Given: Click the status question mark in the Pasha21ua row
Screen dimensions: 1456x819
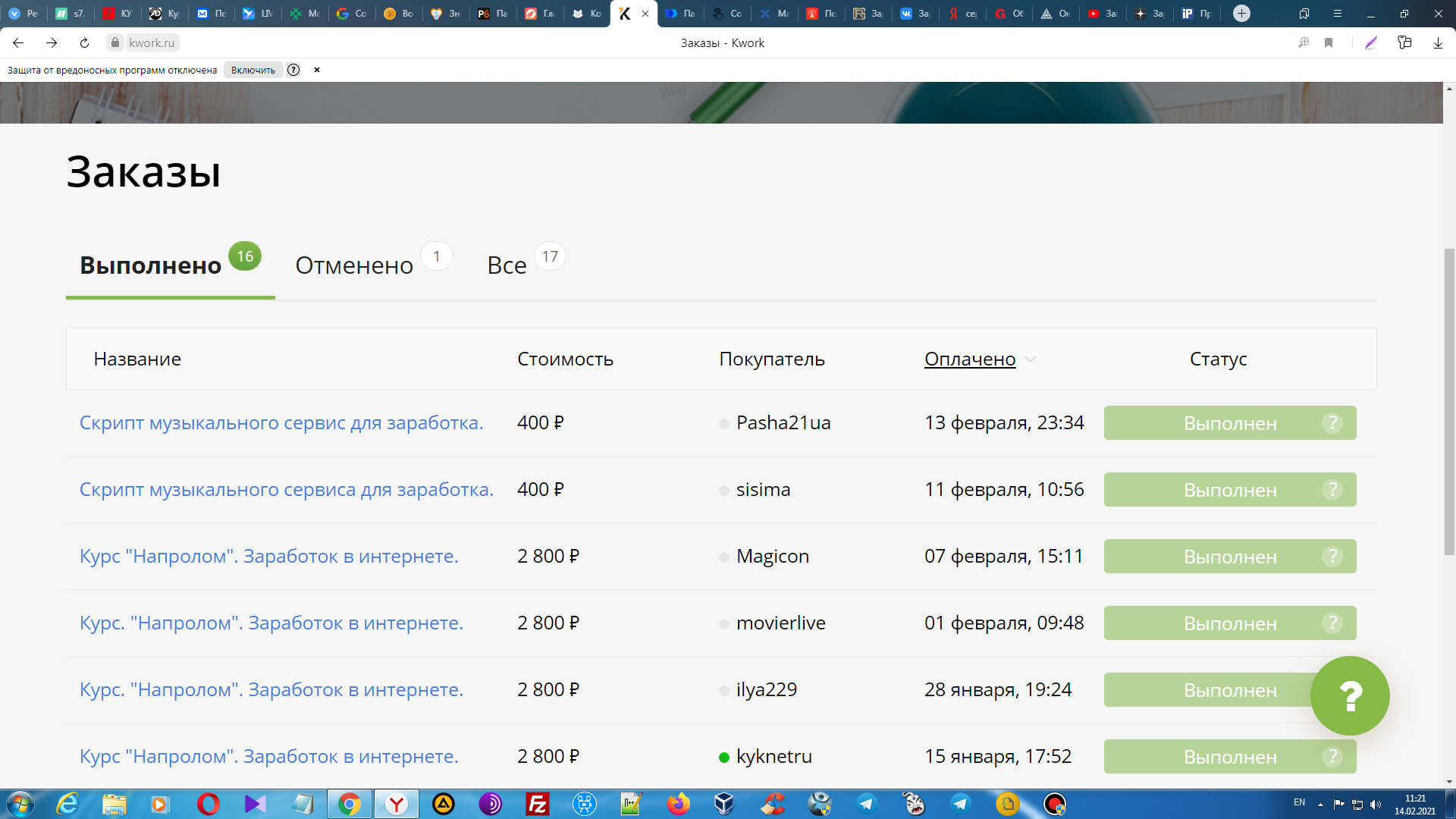Looking at the screenshot, I should point(1332,423).
